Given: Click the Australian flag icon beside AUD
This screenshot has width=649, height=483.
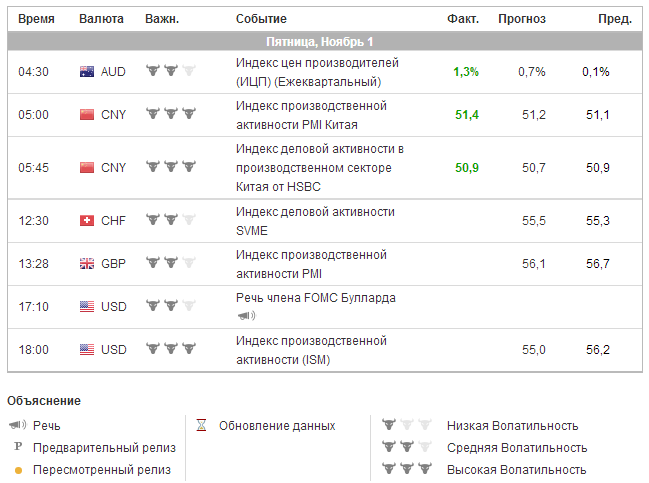Looking at the screenshot, I should (x=86, y=72).
